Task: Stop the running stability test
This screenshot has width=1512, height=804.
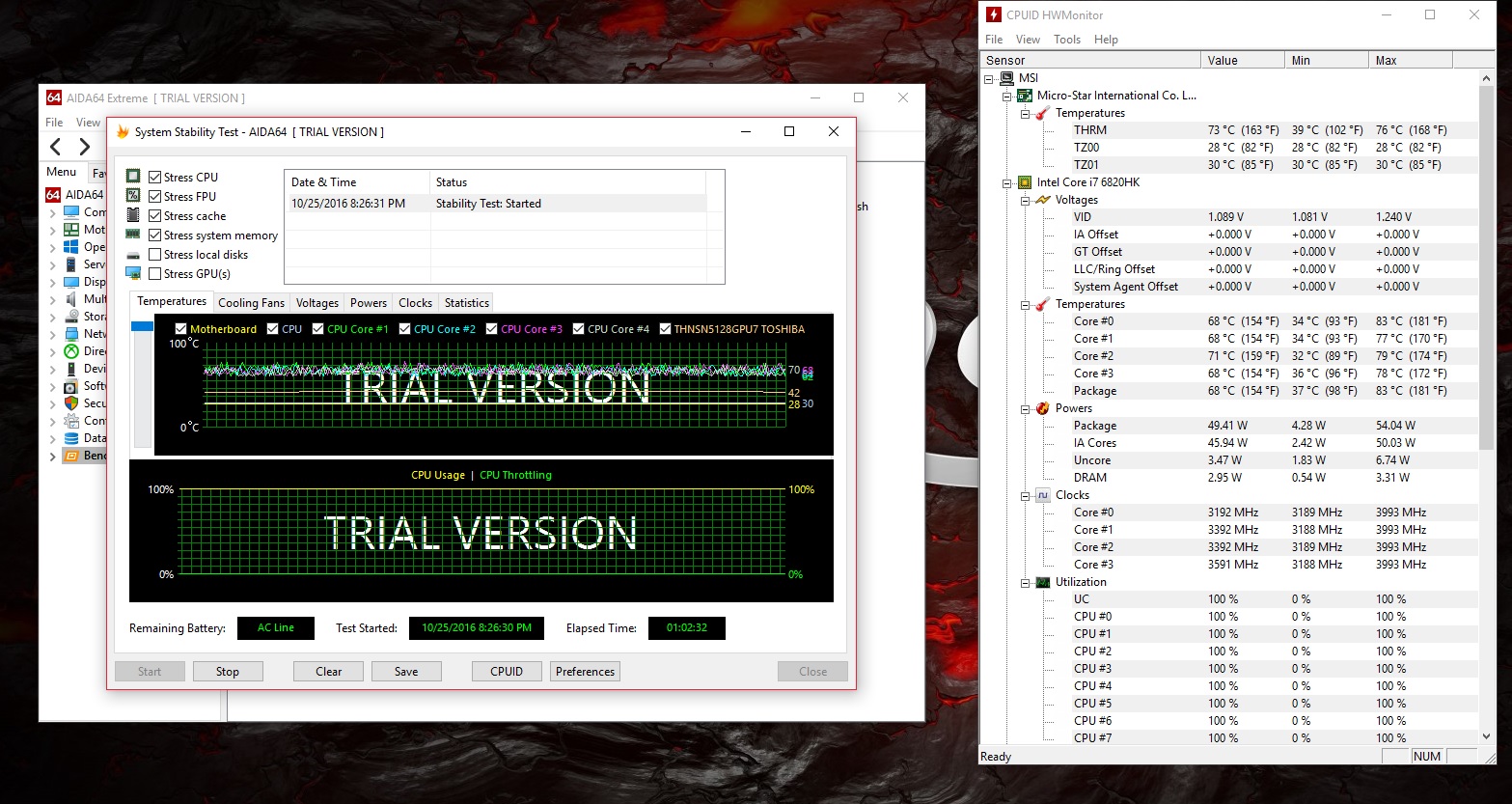Action: pos(228,672)
